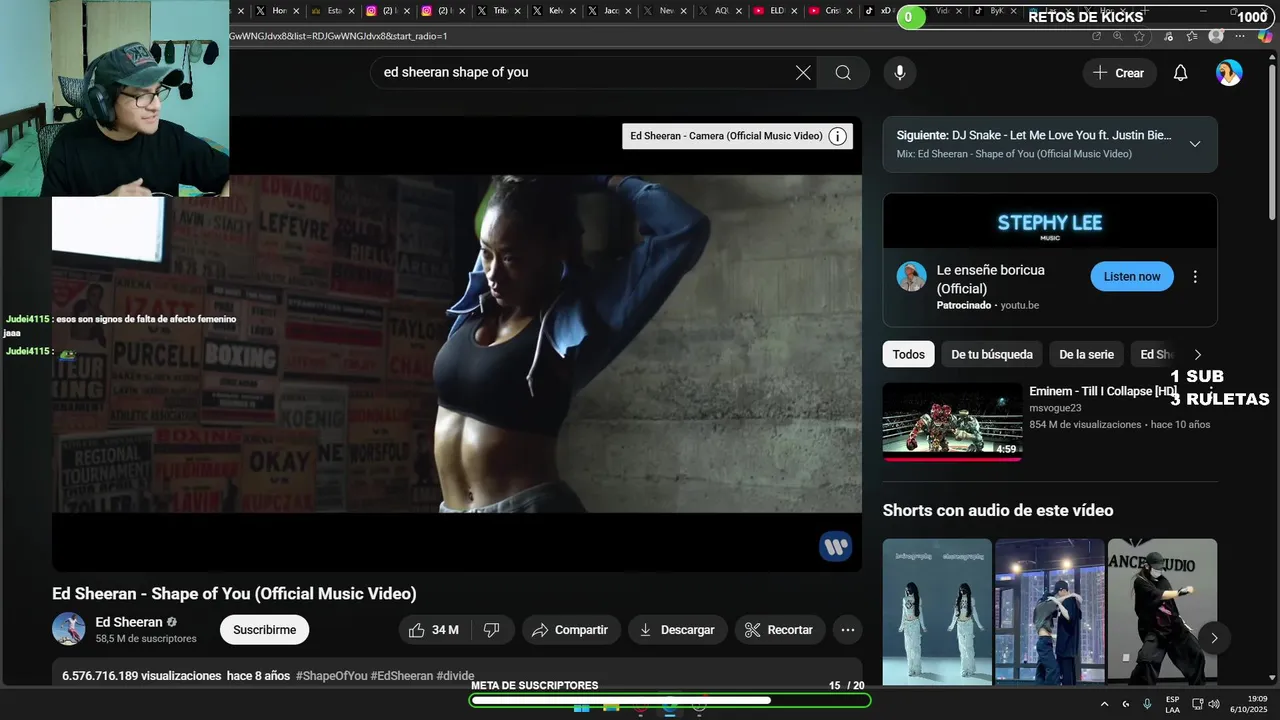The image size is (1280, 720).
Task: Show info card for Camera video
Action: point(838,136)
